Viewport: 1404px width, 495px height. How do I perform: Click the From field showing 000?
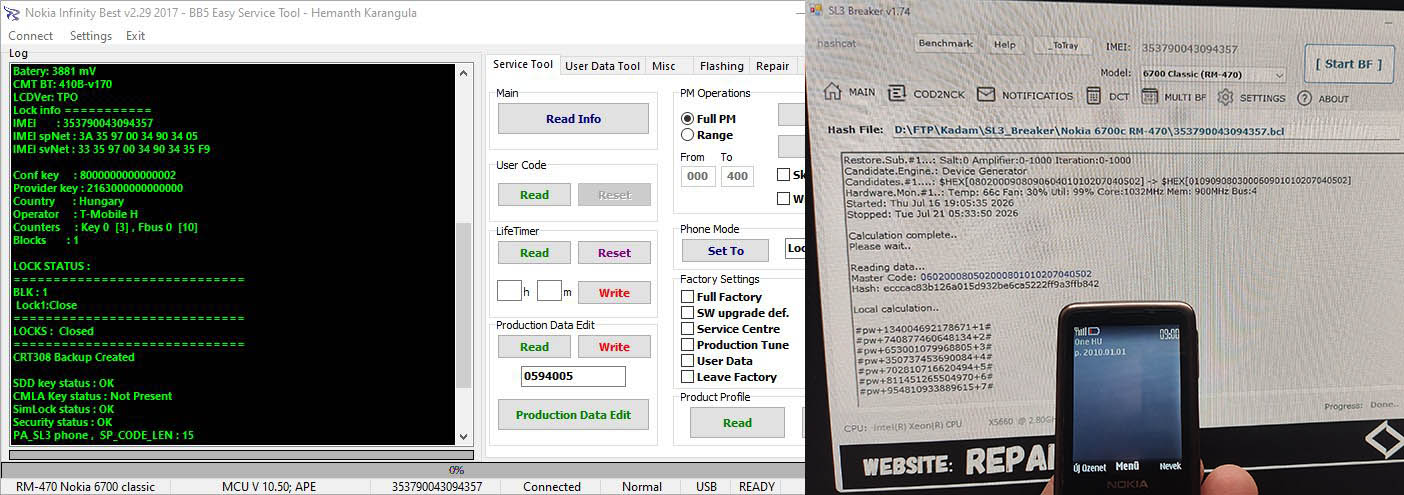698,176
